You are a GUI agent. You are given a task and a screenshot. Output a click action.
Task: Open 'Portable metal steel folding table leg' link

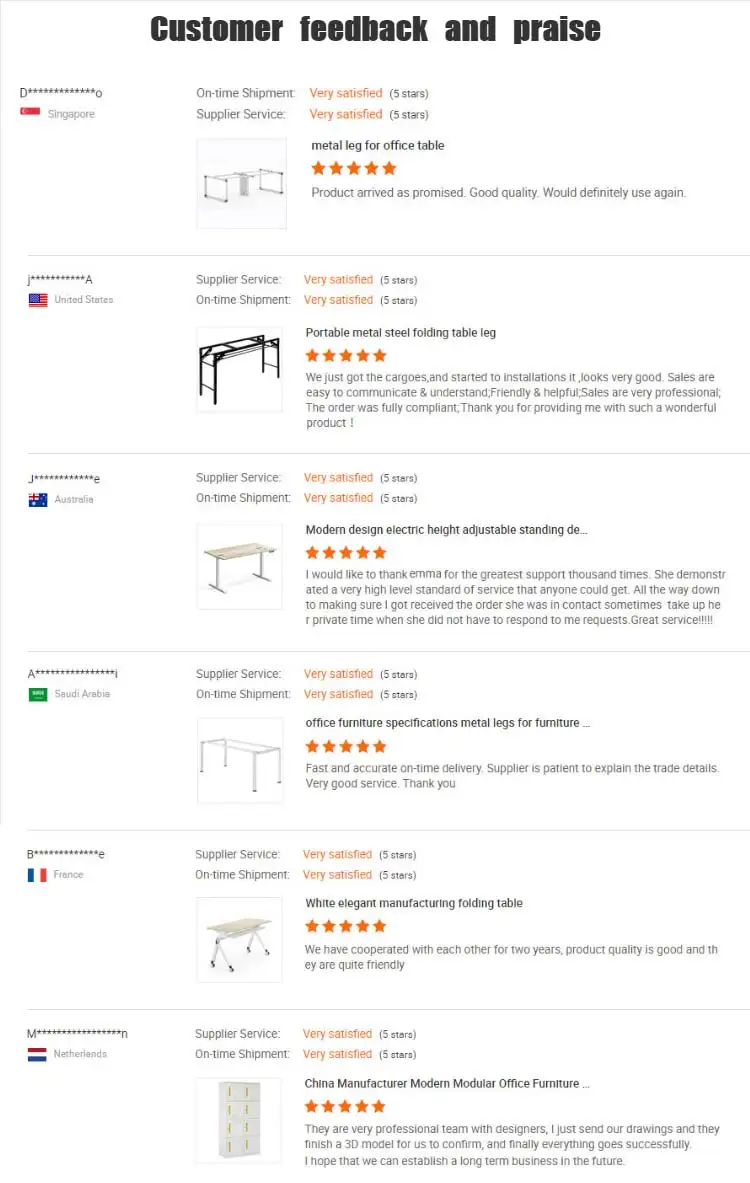(400, 333)
